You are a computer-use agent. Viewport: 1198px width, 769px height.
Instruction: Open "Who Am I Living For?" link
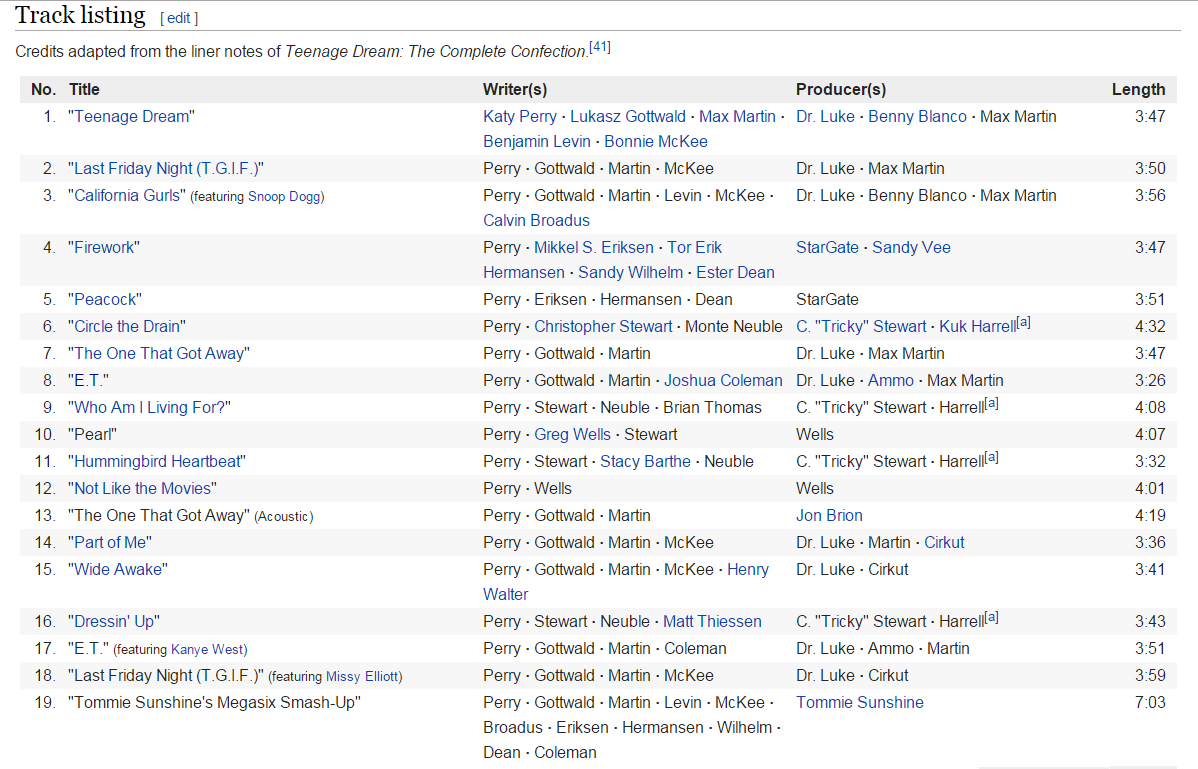point(149,407)
